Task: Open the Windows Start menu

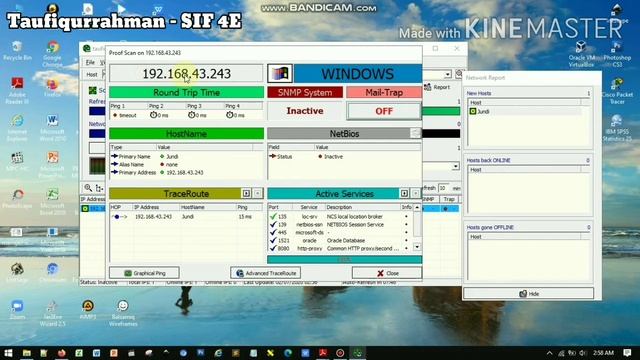Action: click(x=8, y=353)
